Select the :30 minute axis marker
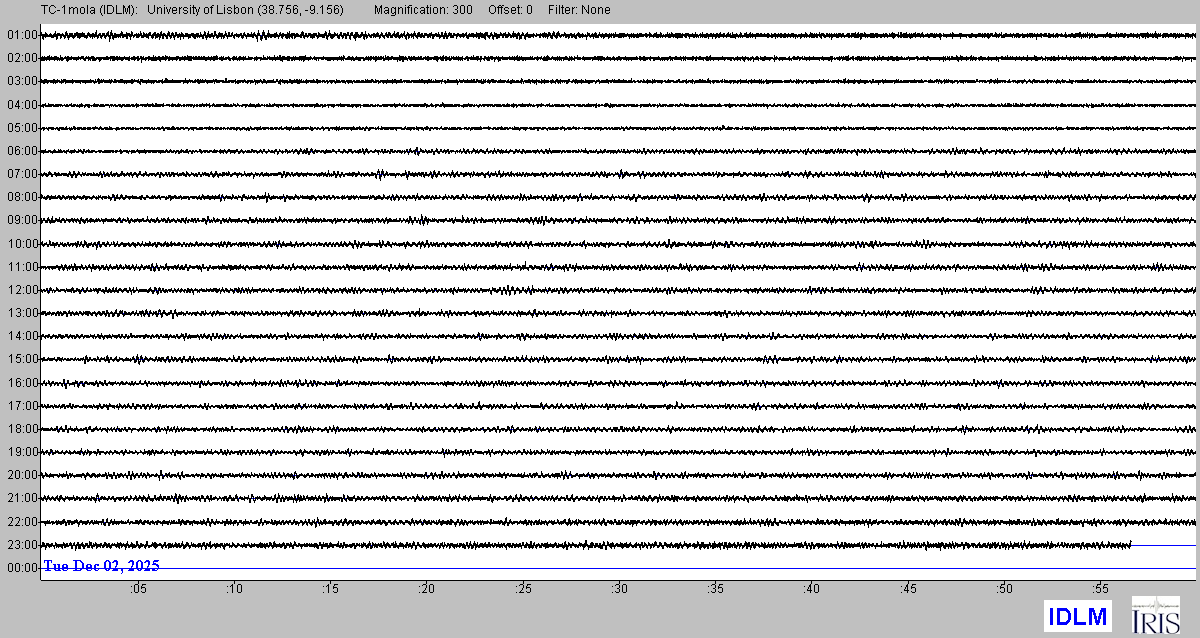This screenshot has width=1200, height=638. click(620, 589)
